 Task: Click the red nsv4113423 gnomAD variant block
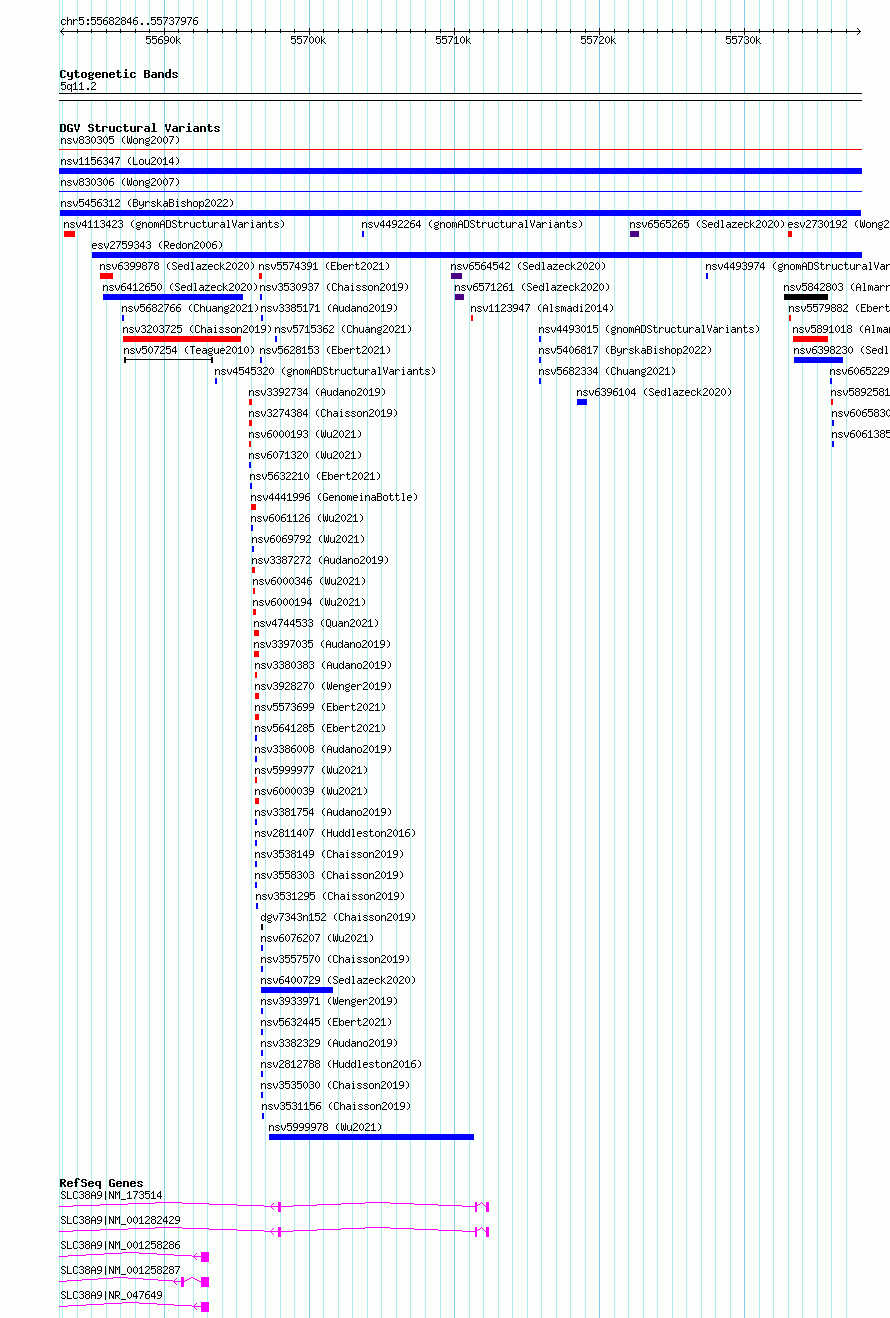[x=69, y=234]
